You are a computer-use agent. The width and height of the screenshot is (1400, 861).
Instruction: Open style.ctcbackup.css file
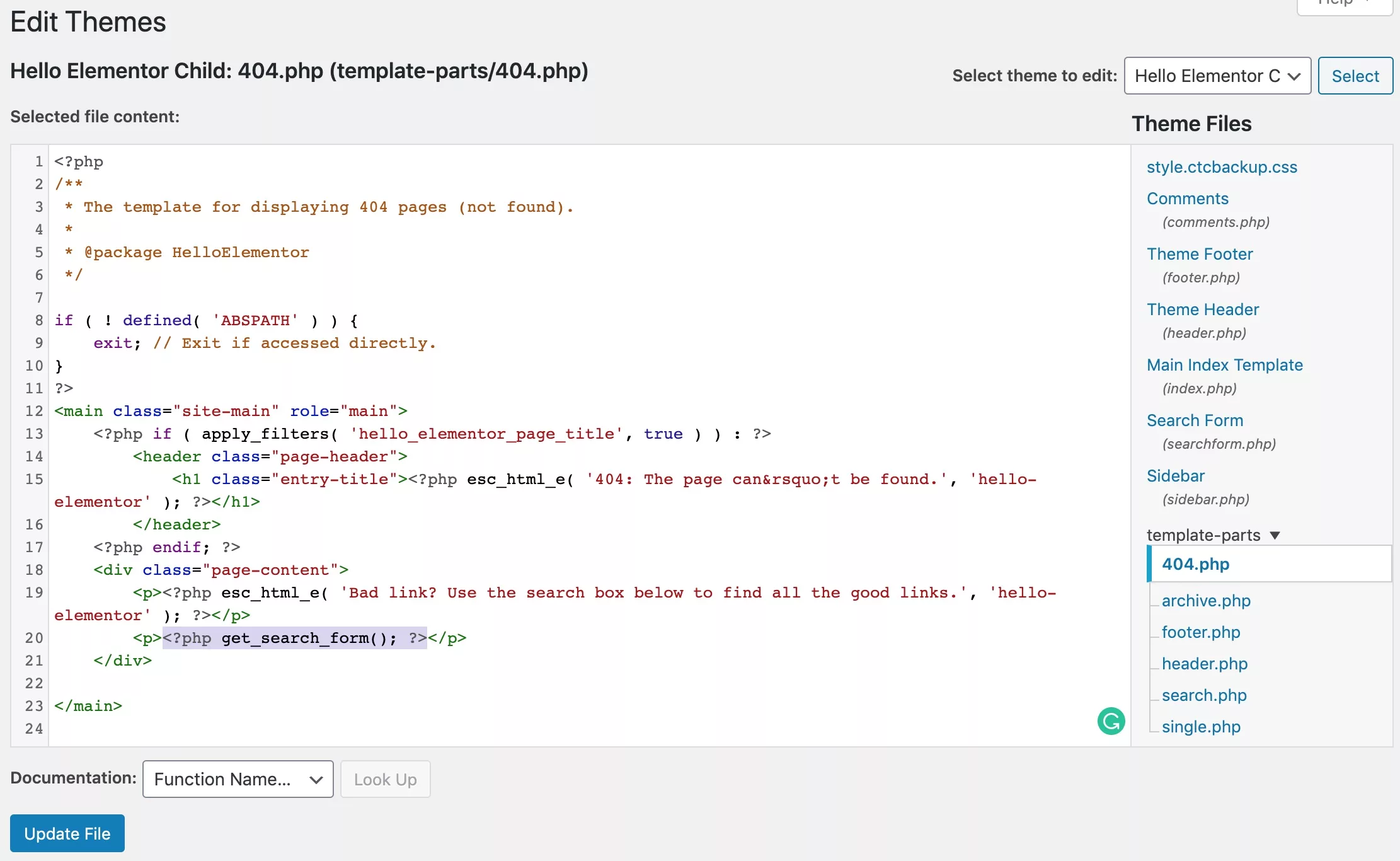1222,167
